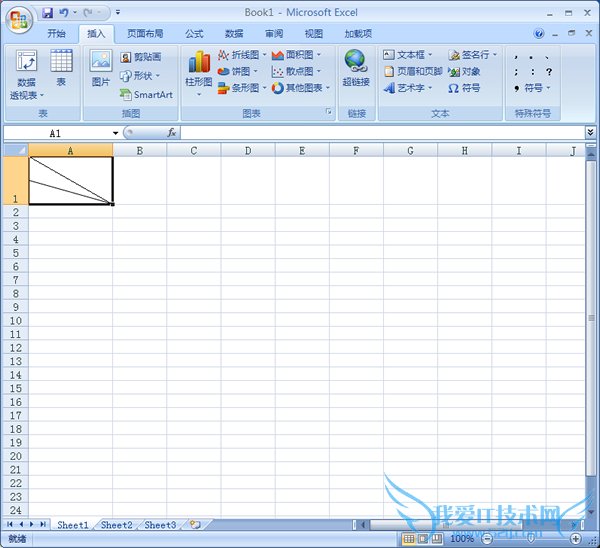This screenshot has width=600, height=548.
Task: Go to the first sheet tab
Action: click(x=10, y=524)
